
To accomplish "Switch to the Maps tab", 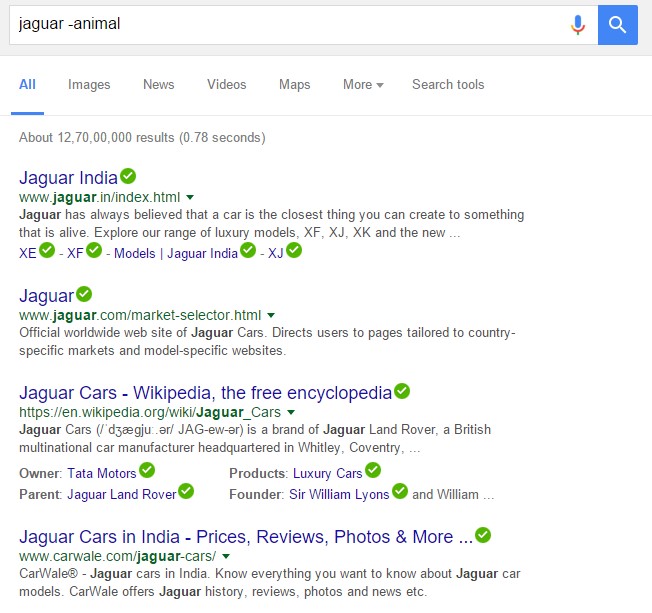I will coord(294,84).
